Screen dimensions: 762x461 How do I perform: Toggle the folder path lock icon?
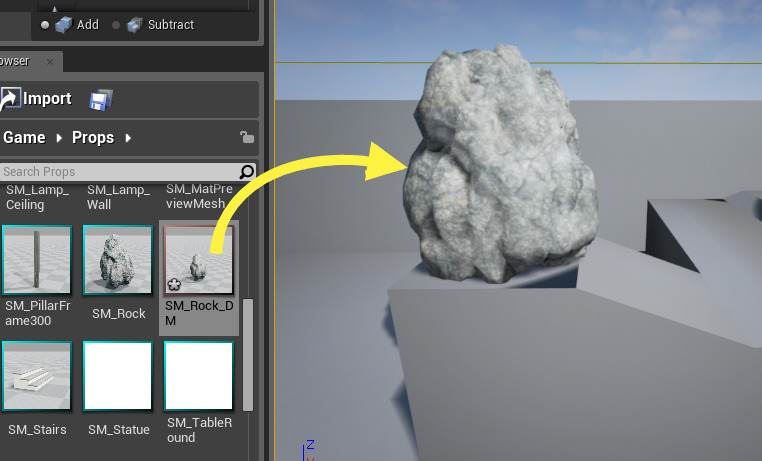click(x=247, y=137)
